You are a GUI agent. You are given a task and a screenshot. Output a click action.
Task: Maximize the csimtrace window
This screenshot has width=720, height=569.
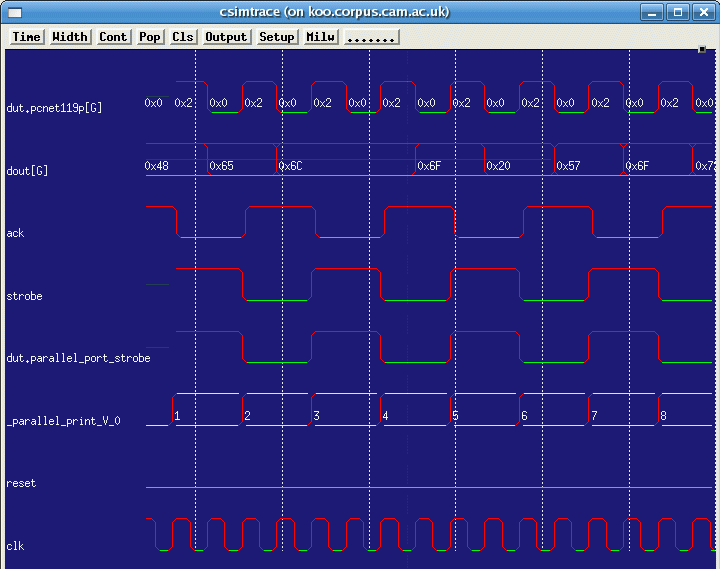[x=677, y=12]
